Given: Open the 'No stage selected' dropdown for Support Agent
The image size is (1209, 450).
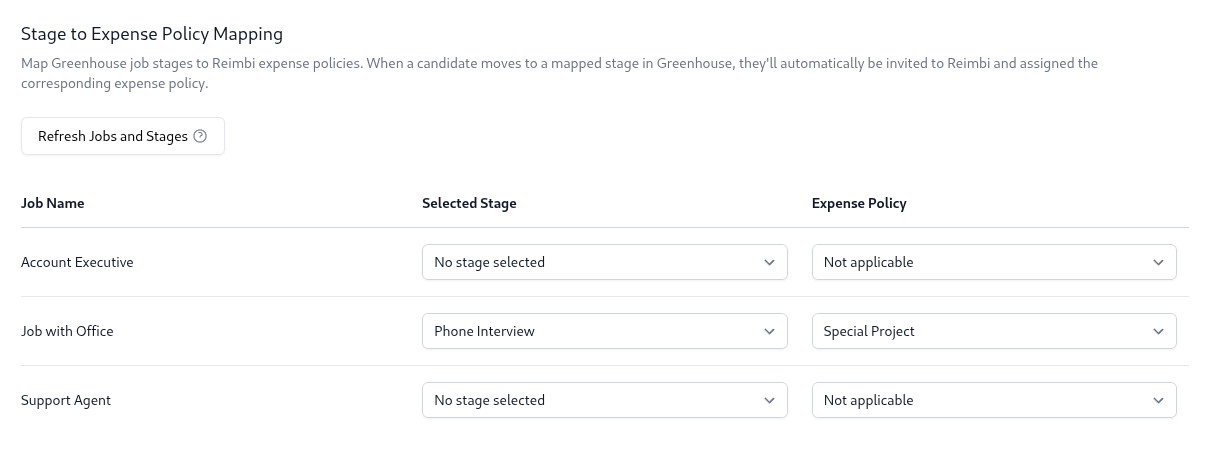Looking at the screenshot, I should 605,400.
